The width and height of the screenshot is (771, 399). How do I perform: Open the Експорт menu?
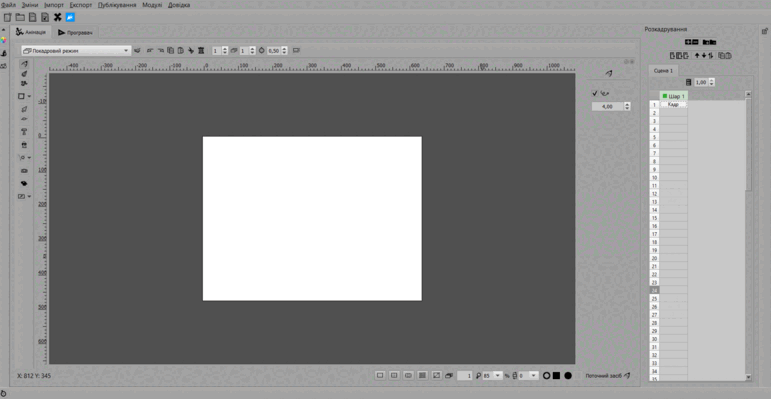(81, 5)
